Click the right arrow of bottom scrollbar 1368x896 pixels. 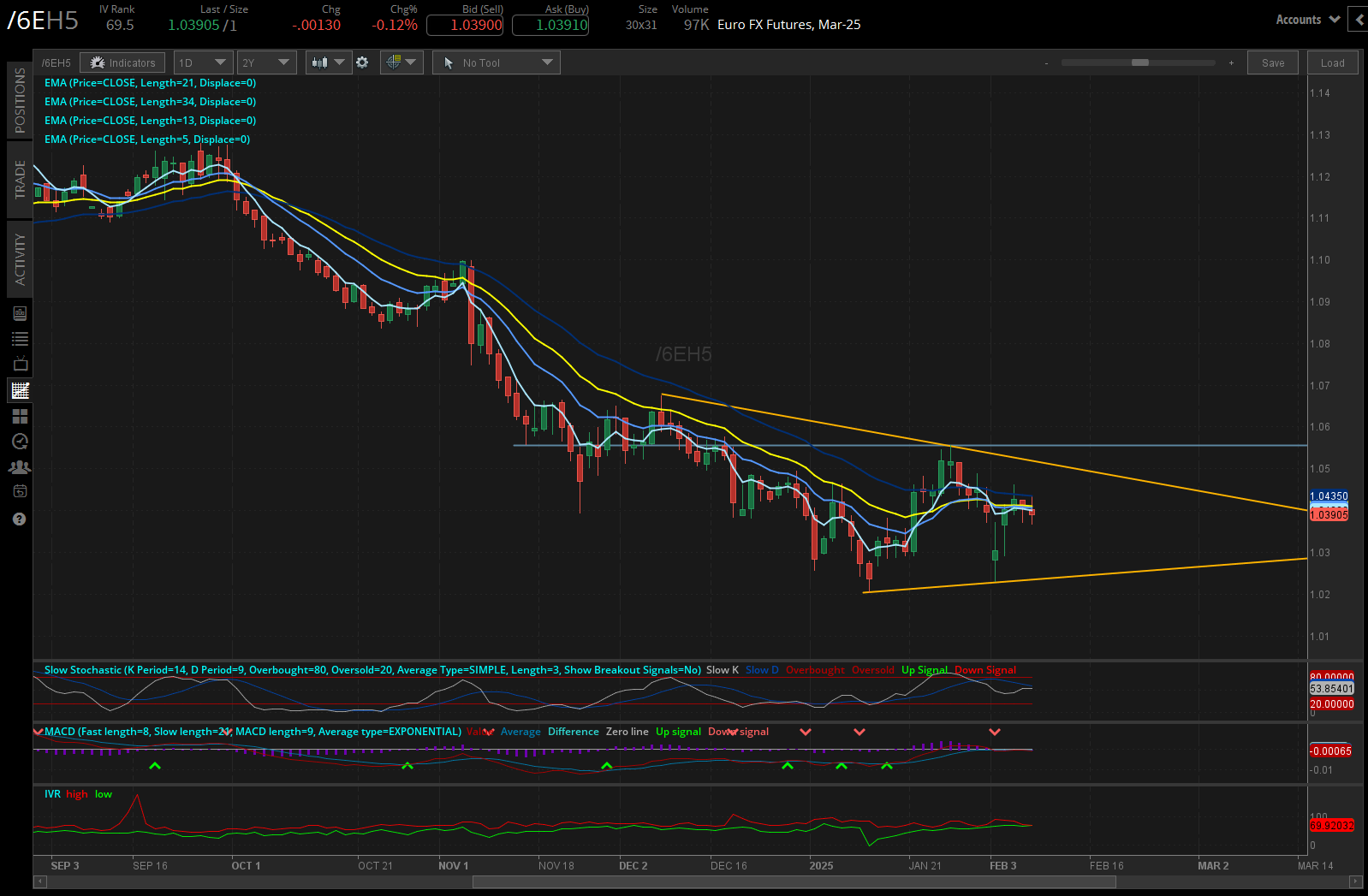point(1356,881)
